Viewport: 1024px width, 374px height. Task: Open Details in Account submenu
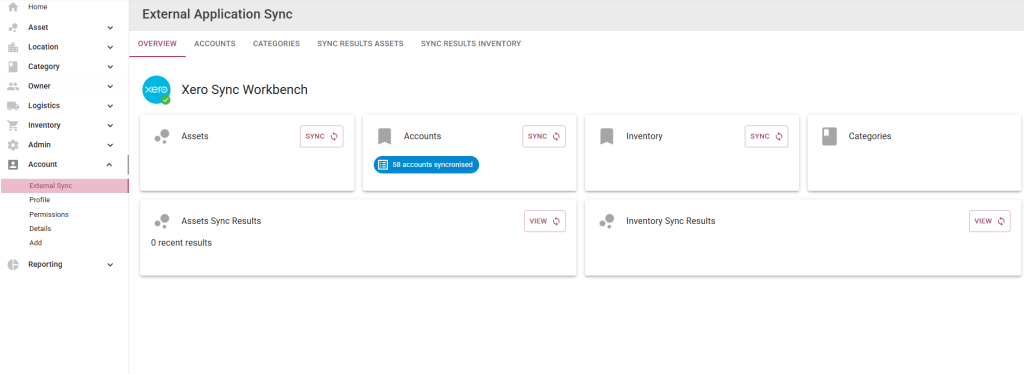pos(40,228)
